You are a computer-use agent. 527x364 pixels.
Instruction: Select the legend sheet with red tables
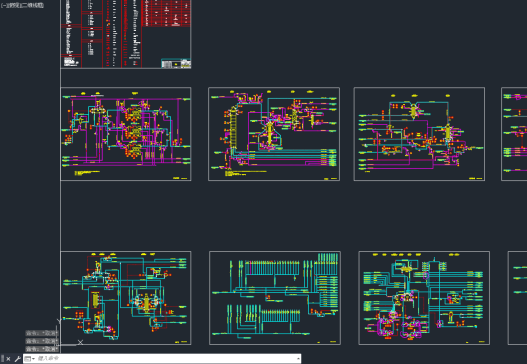click(126, 34)
